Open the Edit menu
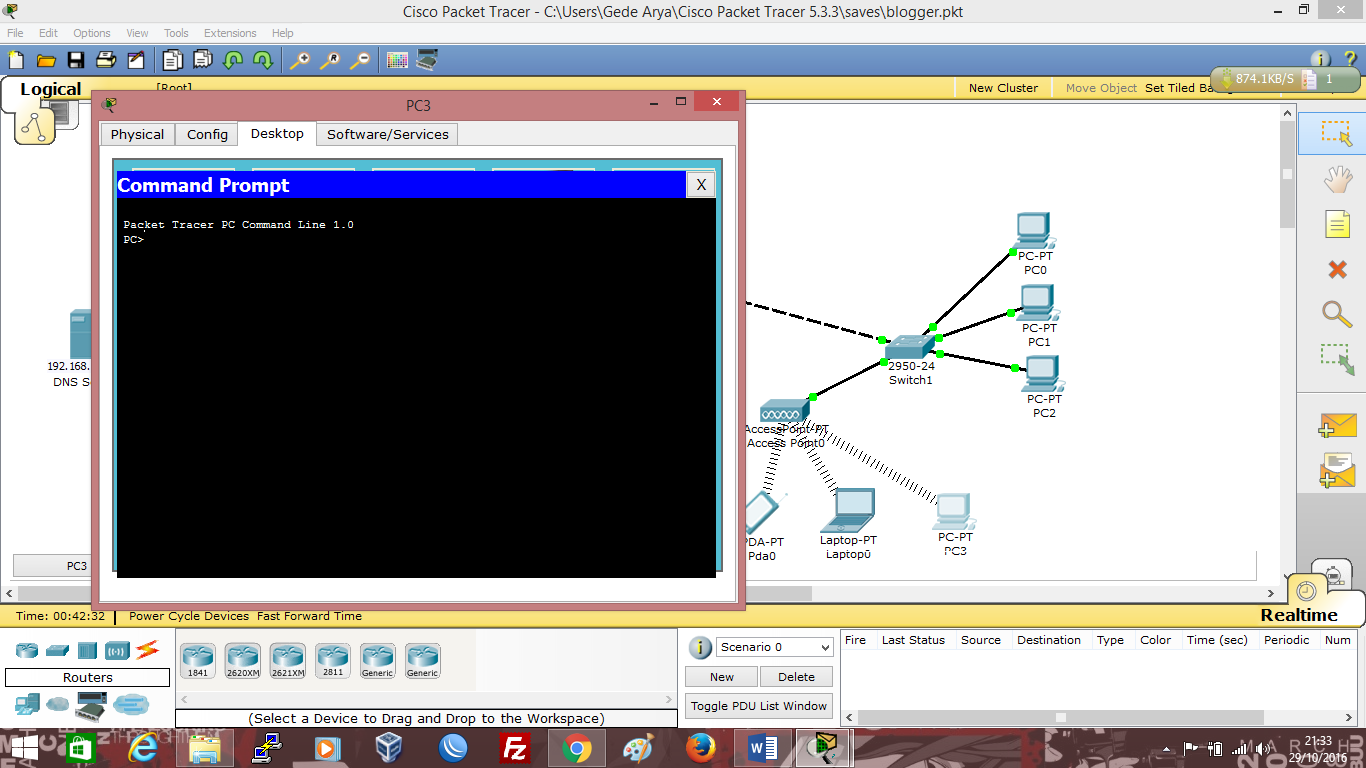 tap(48, 33)
